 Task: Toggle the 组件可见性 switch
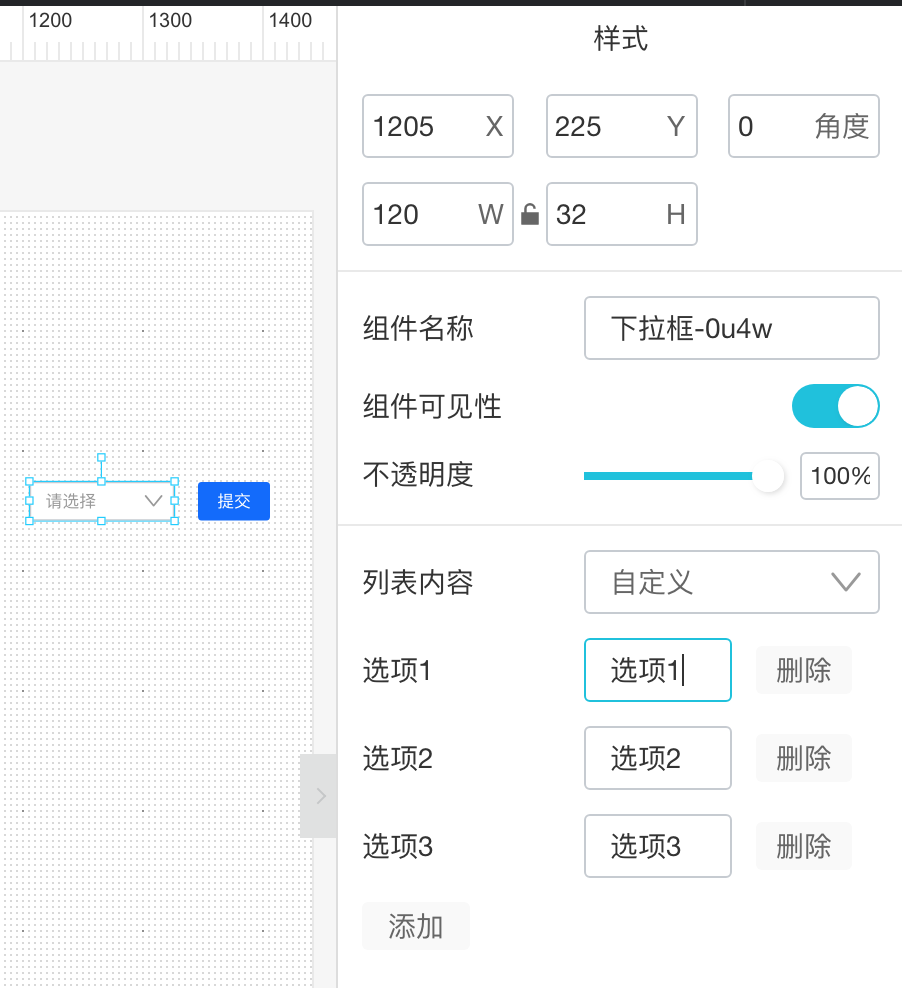click(835, 407)
